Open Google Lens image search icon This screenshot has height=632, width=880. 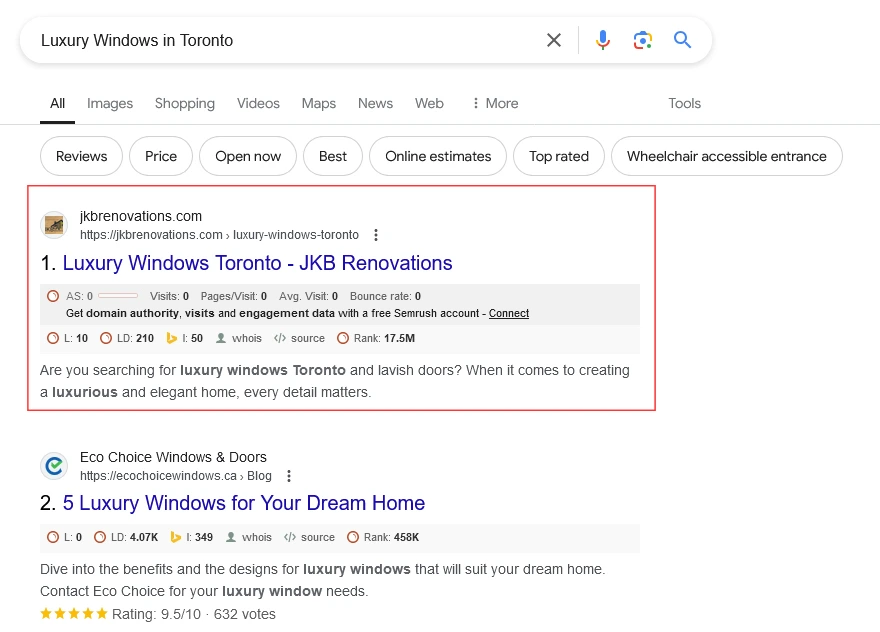click(x=643, y=40)
